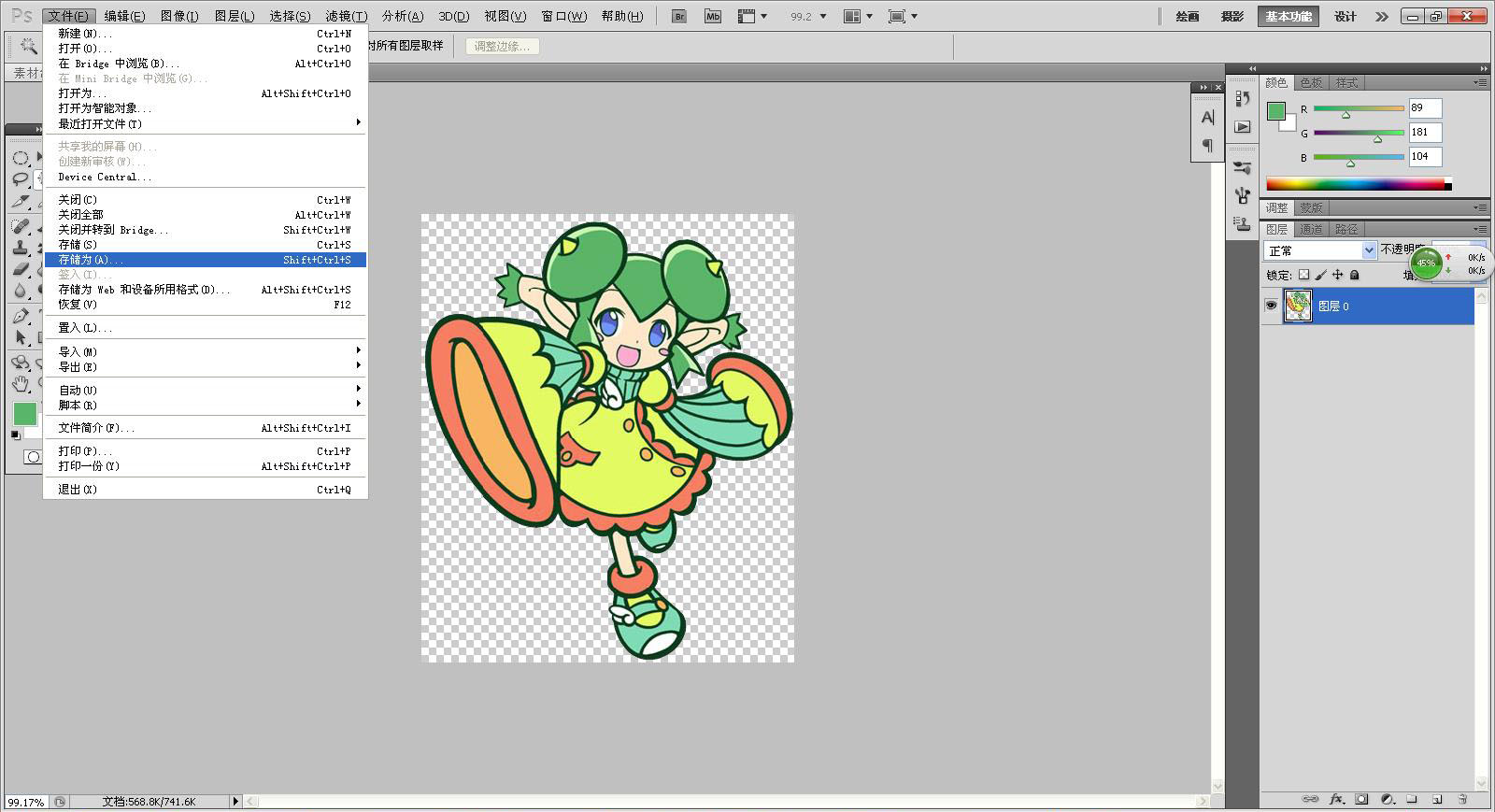
Task: Select the elliptical marquee tool
Action: (x=20, y=157)
